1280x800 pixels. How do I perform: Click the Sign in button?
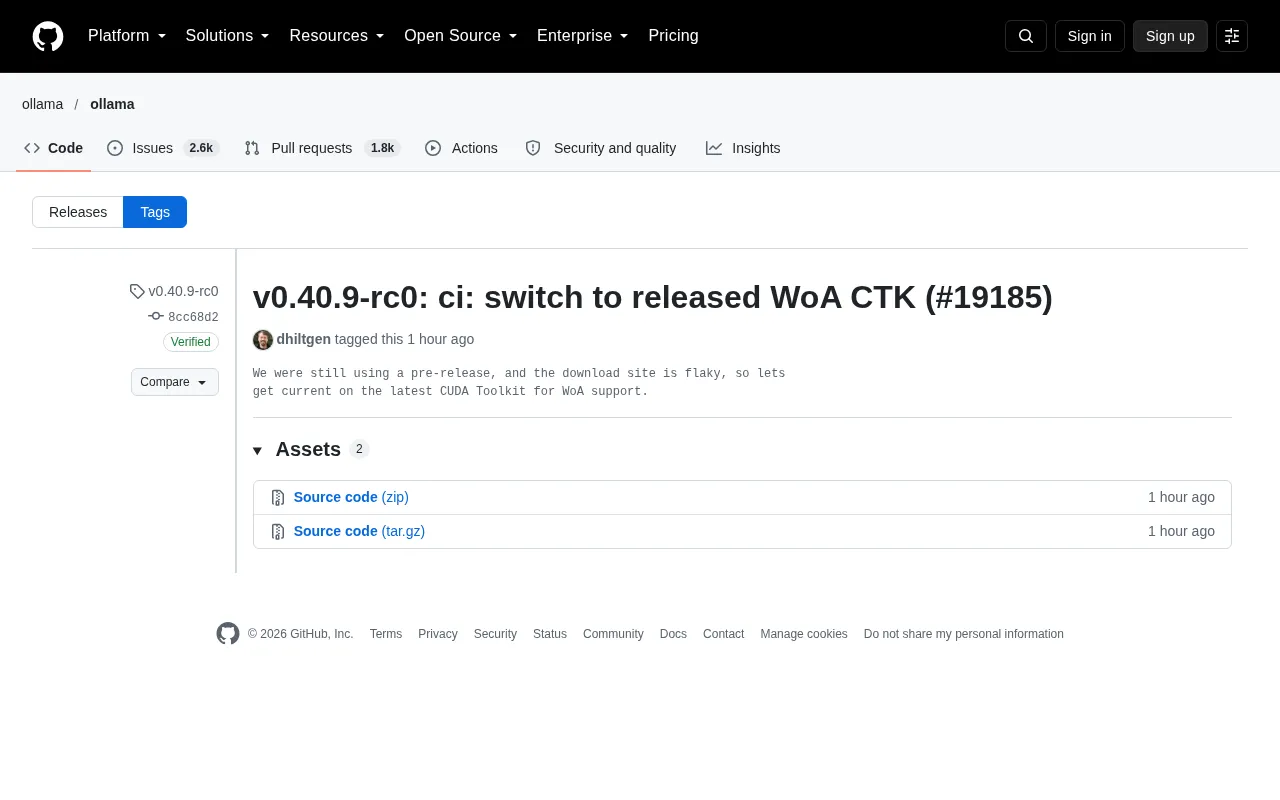tap(1090, 36)
